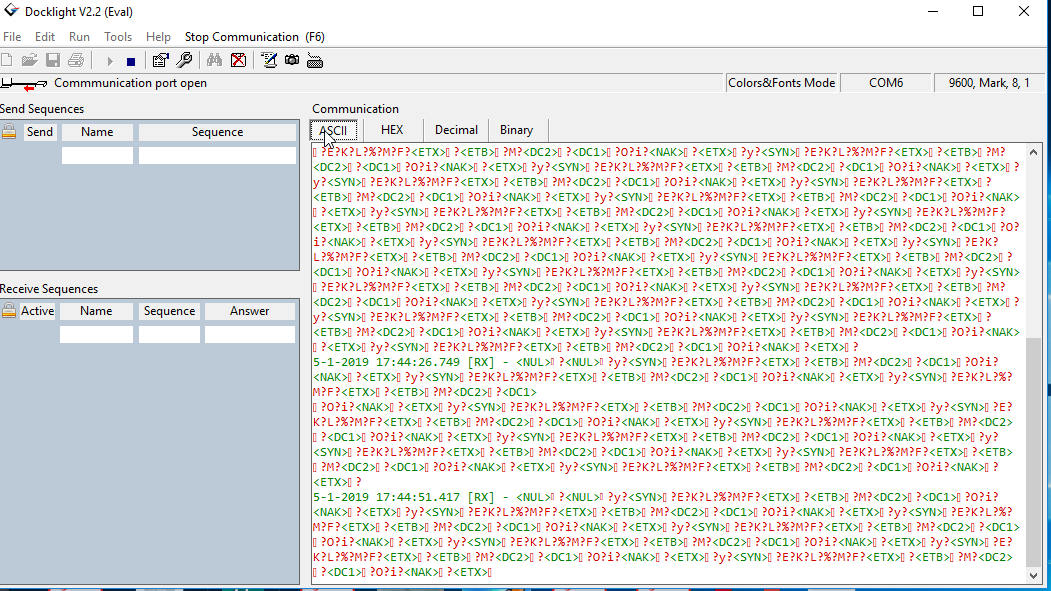This screenshot has width=1051, height=591.
Task: Click Name header in Send Sequences
Action: pyautogui.click(x=97, y=132)
